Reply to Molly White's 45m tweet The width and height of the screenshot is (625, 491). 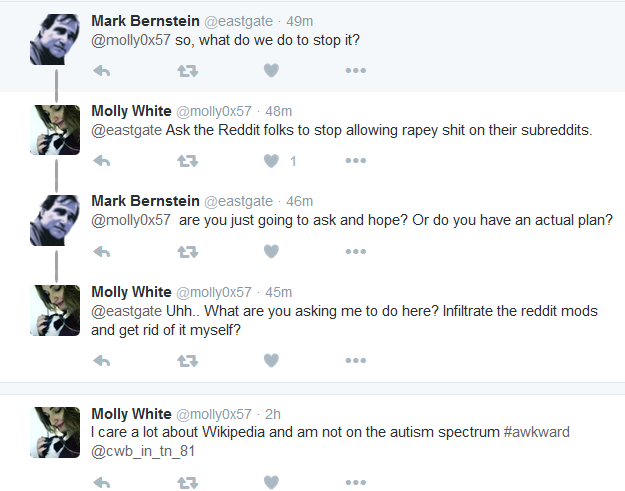click(102, 361)
